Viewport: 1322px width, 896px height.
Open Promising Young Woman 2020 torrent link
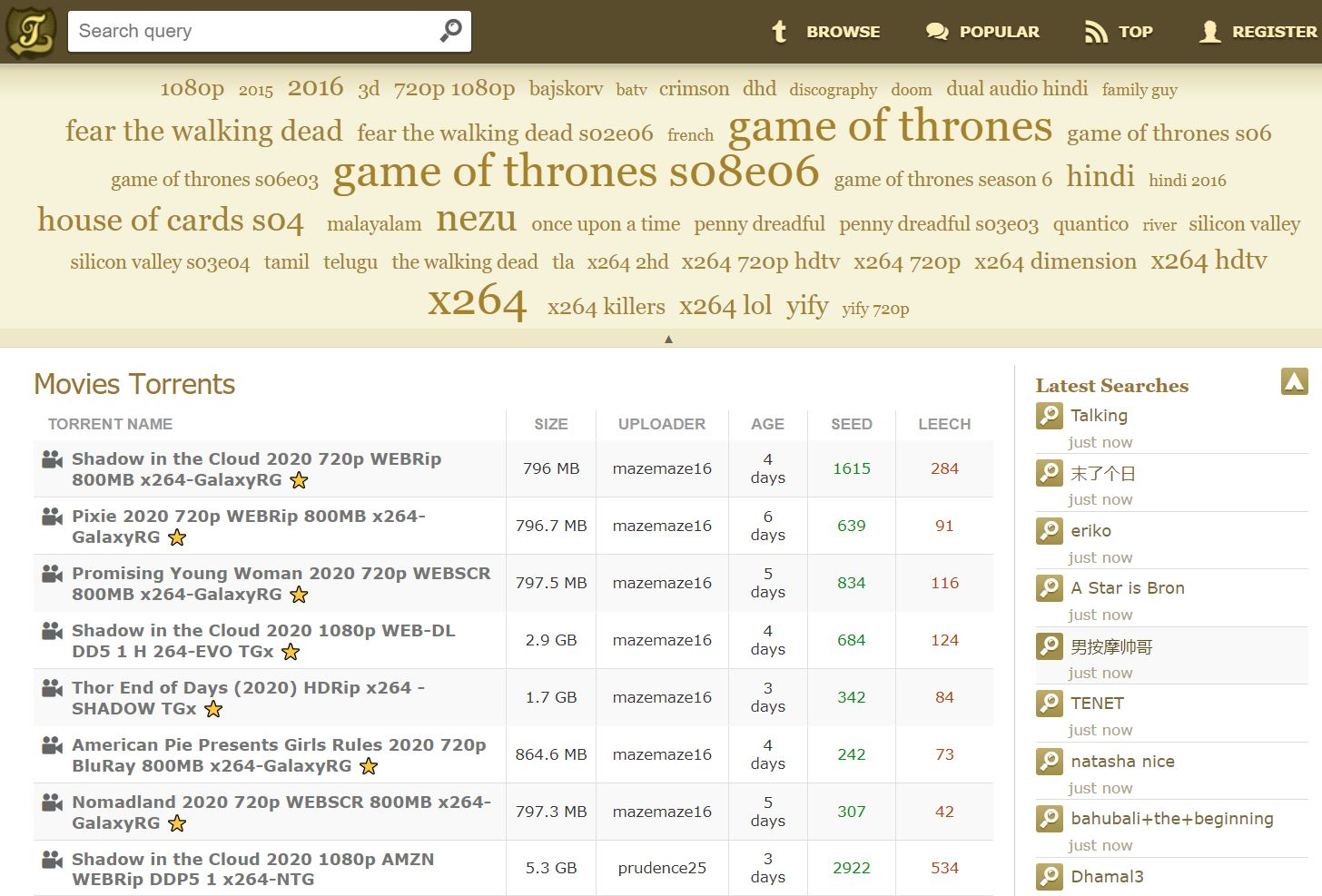coord(281,584)
